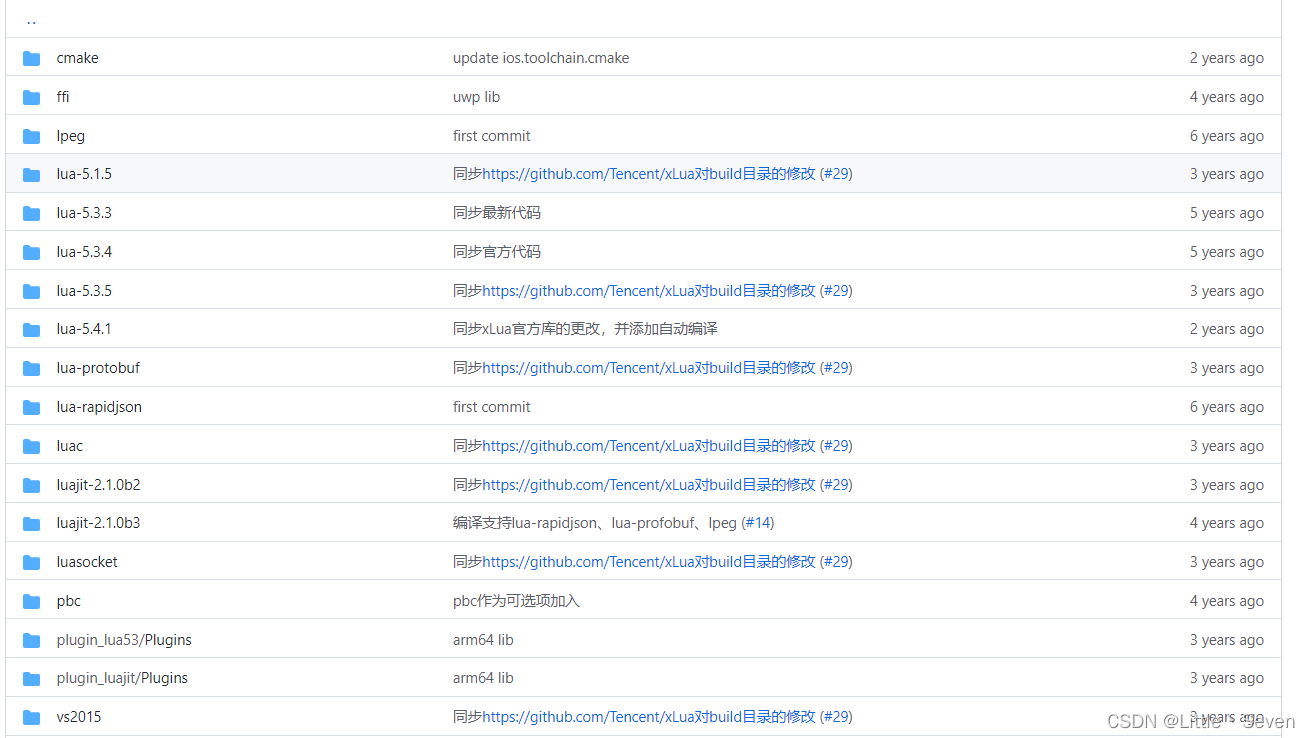Click the folder icon beside lua-5.1.5
The width and height of the screenshot is (1310, 738).
tap(31, 173)
